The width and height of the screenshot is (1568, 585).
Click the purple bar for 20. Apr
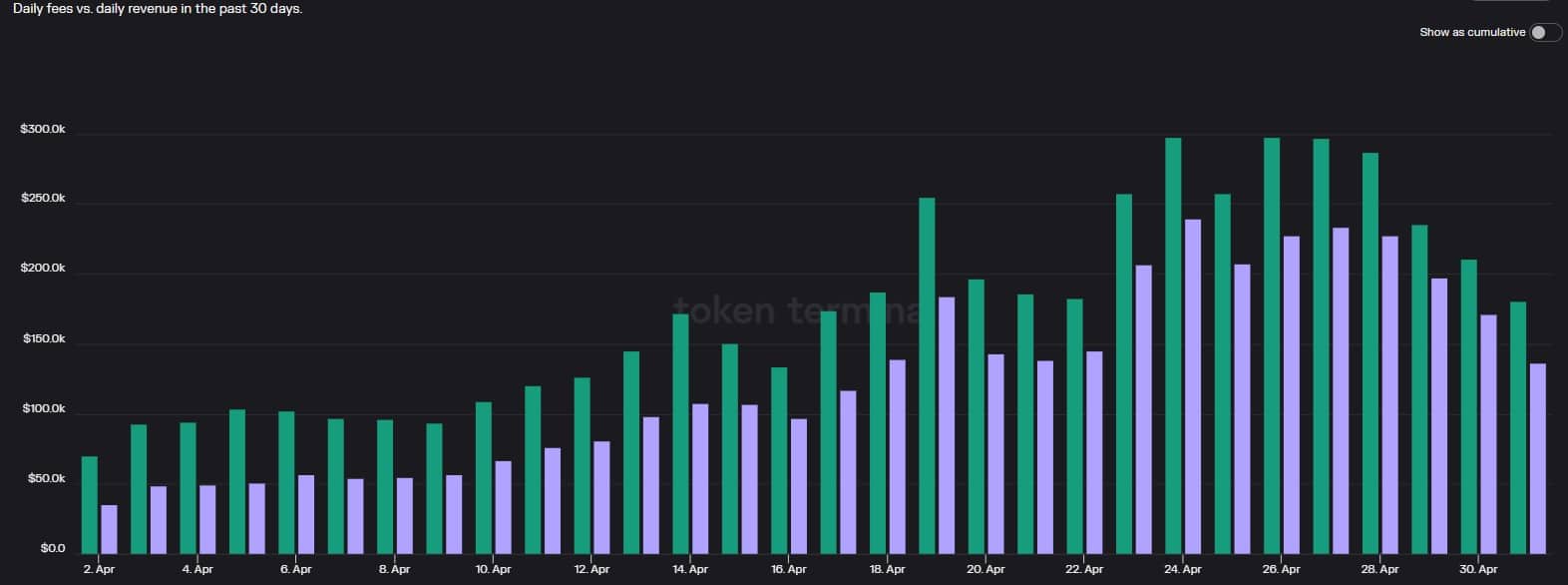(995, 454)
